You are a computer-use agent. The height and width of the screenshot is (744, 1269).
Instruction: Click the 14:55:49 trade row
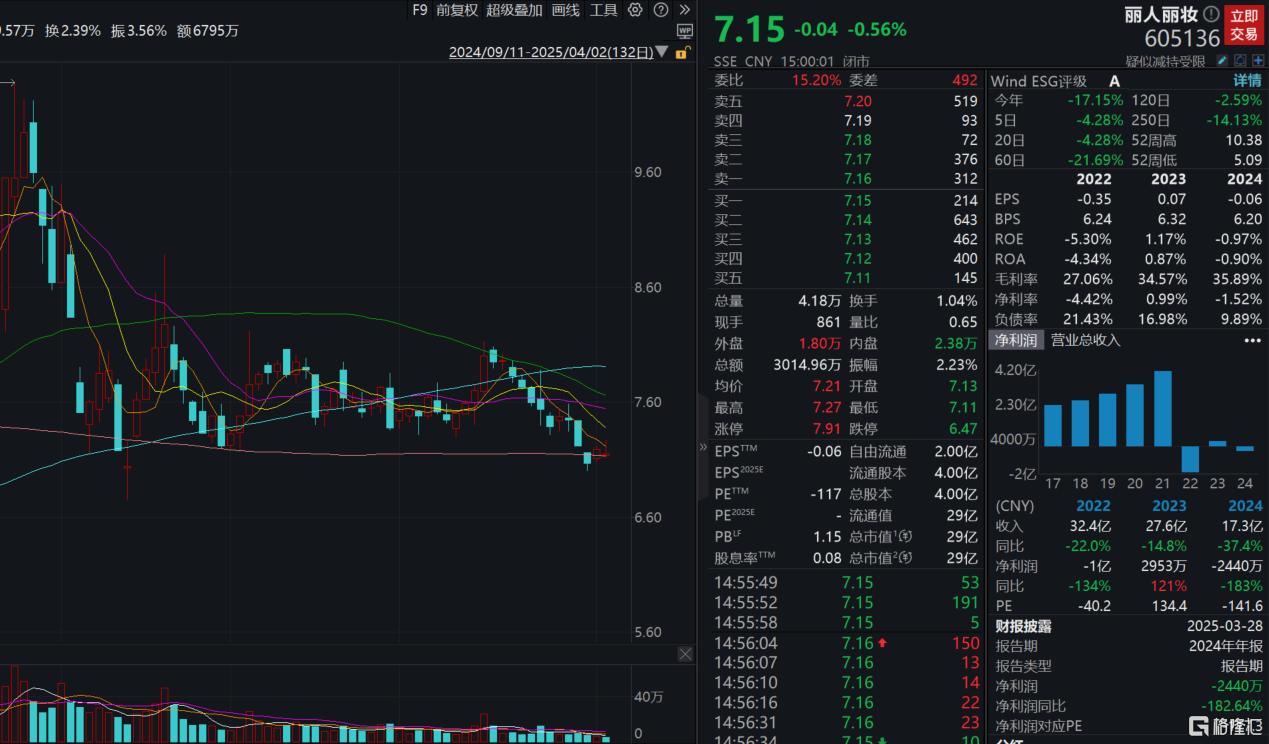(848, 583)
